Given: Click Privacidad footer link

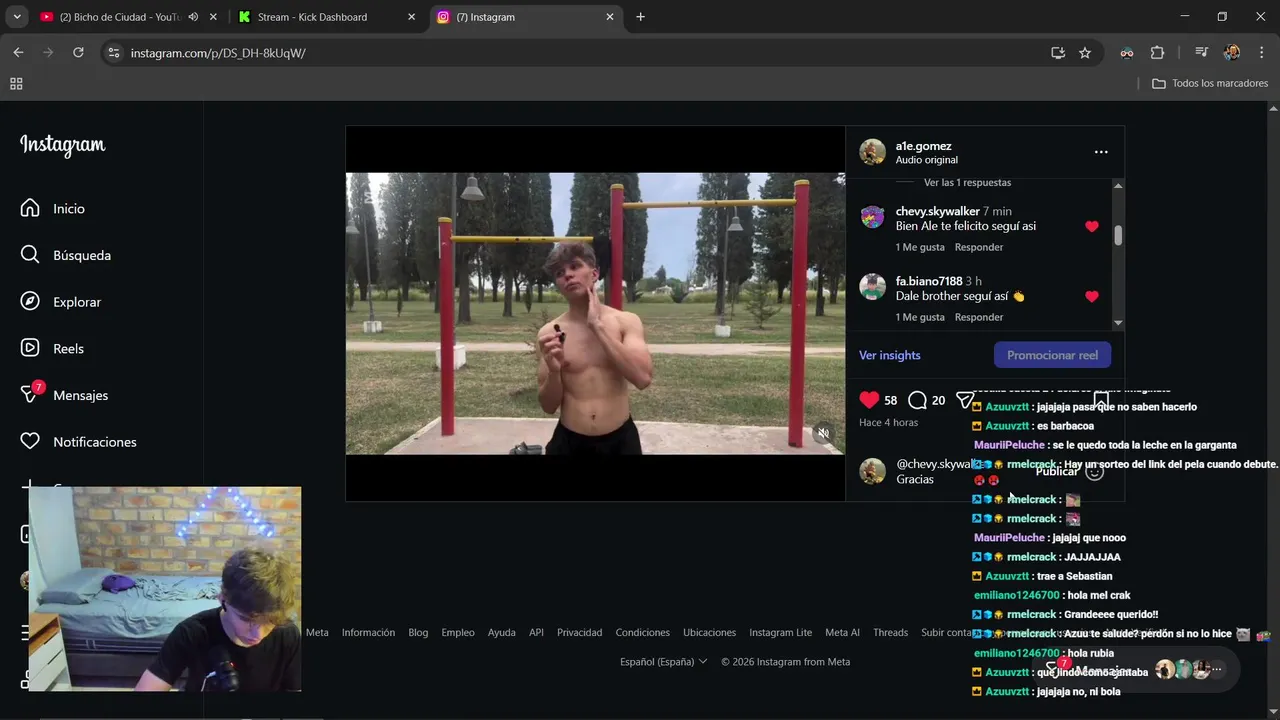Looking at the screenshot, I should tap(579, 632).
